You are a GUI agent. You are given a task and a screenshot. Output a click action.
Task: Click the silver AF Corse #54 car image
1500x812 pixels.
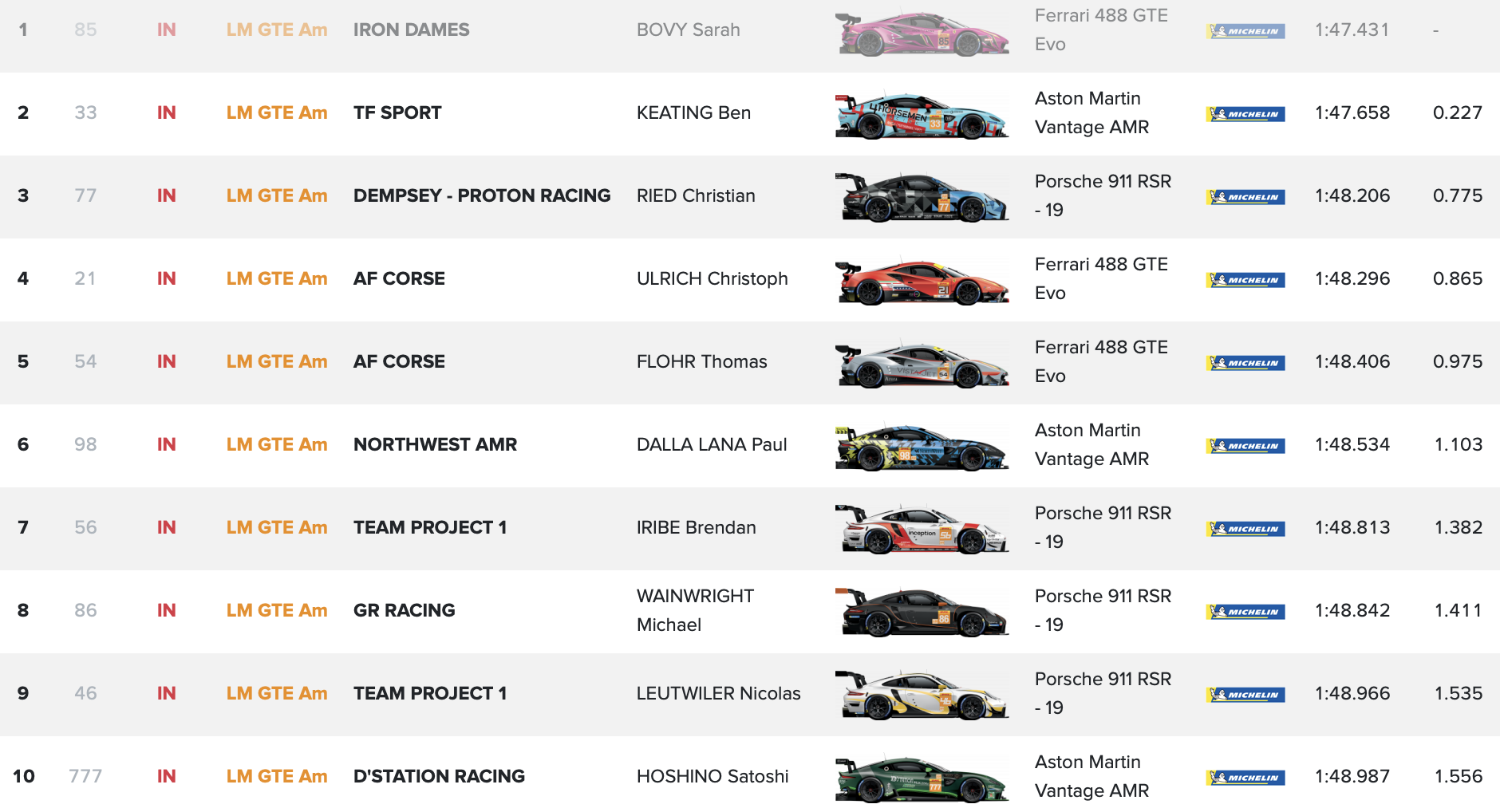point(922,365)
